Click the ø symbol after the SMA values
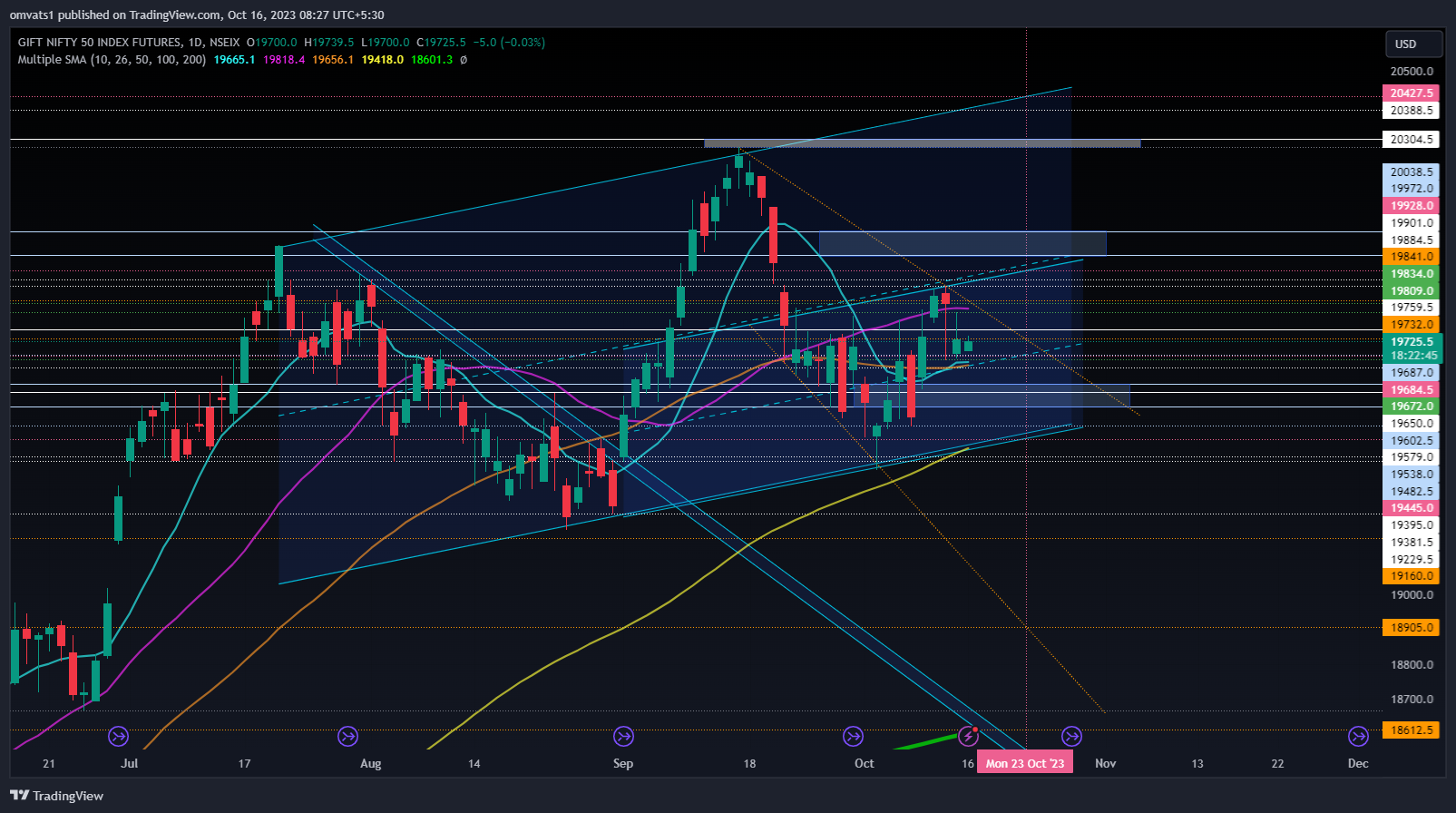The height and width of the screenshot is (813, 1456). tap(464, 60)
